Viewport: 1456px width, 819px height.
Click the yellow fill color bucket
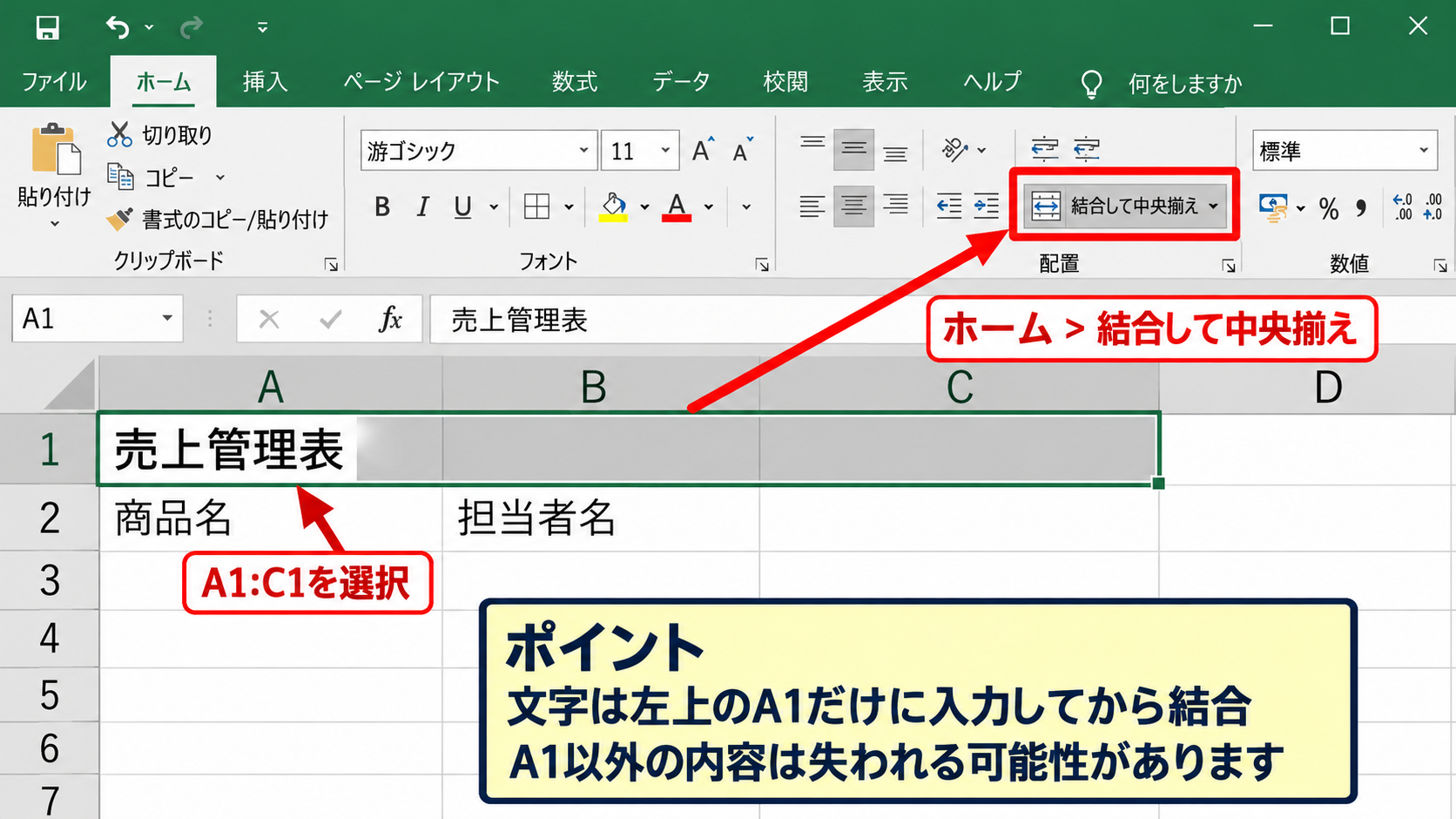coord(613,206)
